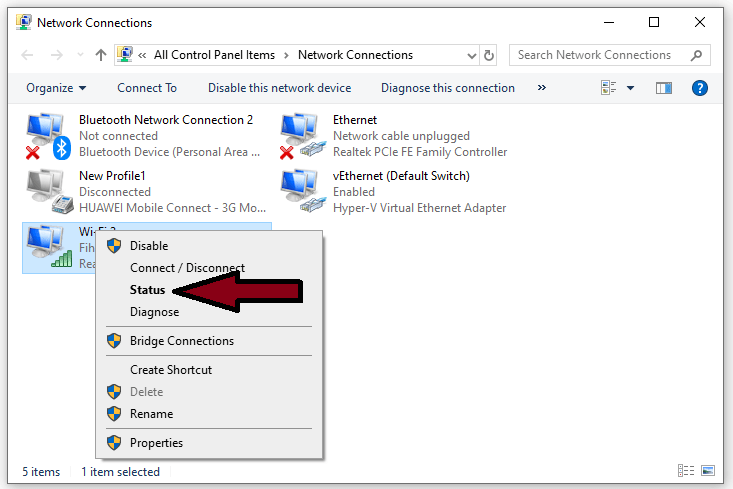The height and width of the screenshot is (489, 733).
Task: Choose Diagnose from the context menu
Action: 209,312
